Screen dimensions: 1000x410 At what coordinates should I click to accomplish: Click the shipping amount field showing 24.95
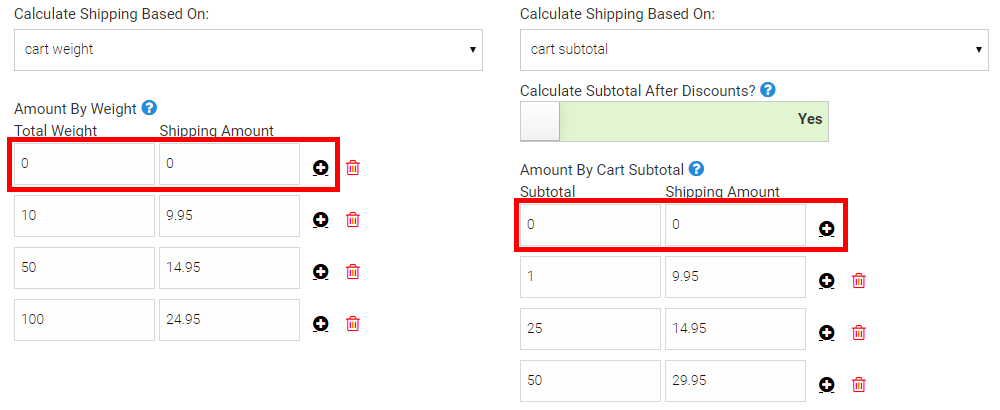point(229,320)
